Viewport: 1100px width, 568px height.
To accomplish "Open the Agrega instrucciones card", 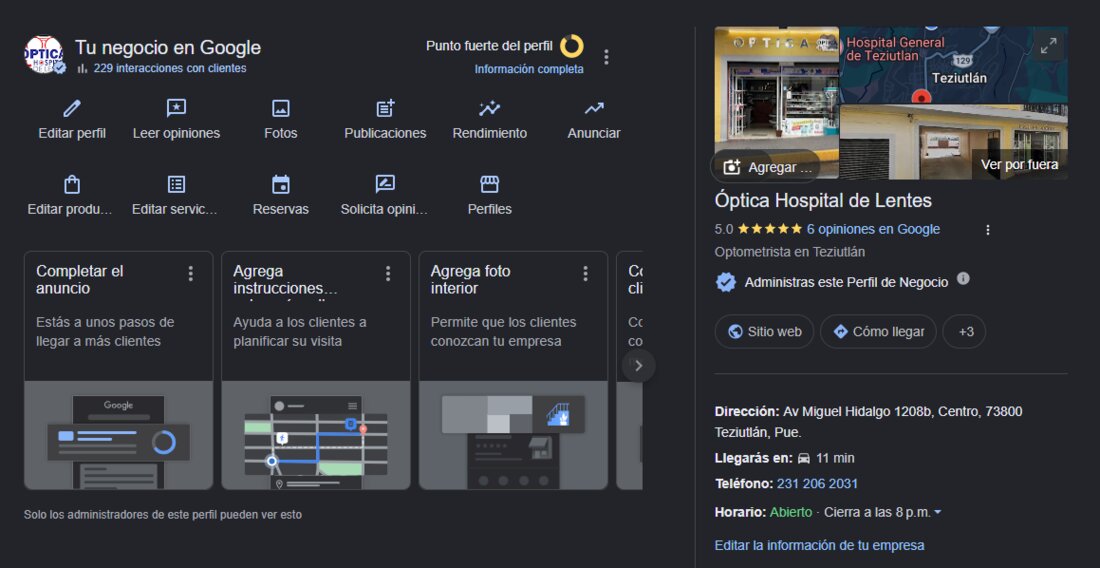I will point(316,370).
